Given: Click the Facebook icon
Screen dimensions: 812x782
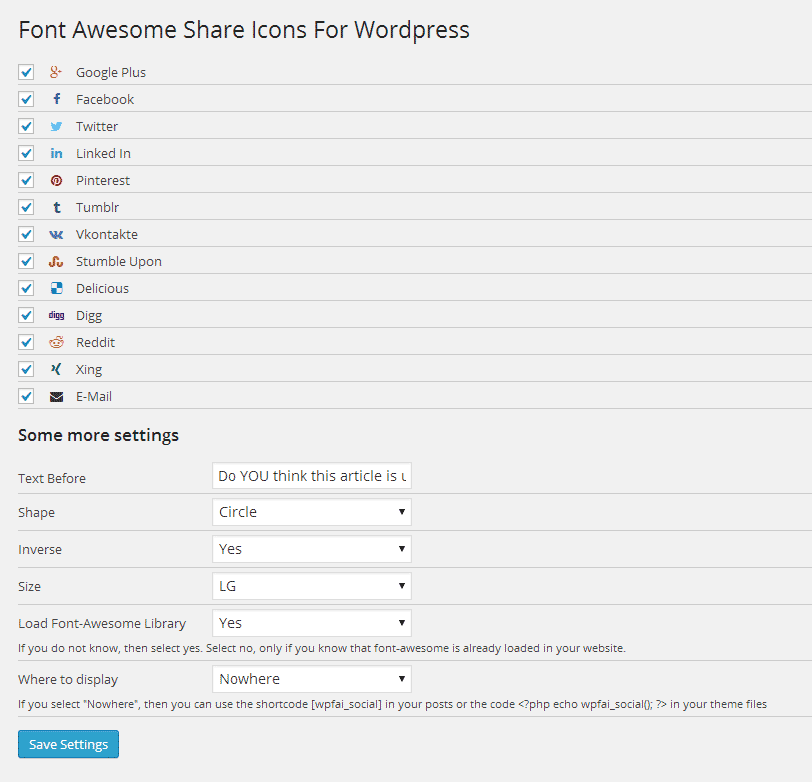Looking at the screenshot, I should [x=56, y=98].
